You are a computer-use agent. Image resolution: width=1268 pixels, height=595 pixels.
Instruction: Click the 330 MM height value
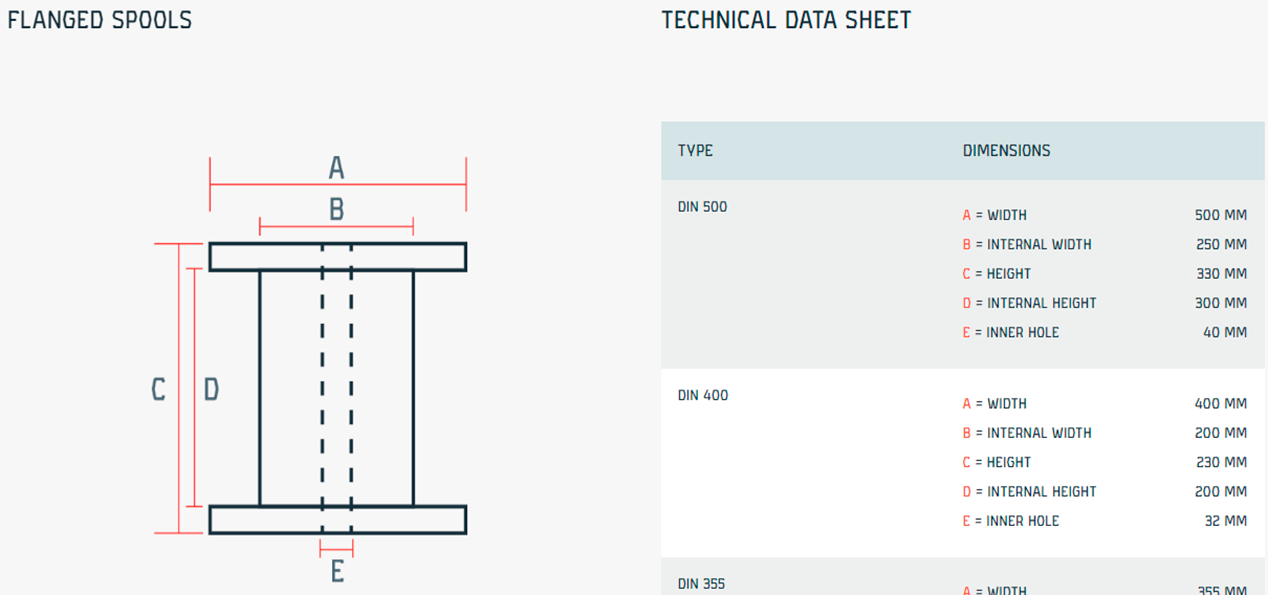(x=1221, y=274)
